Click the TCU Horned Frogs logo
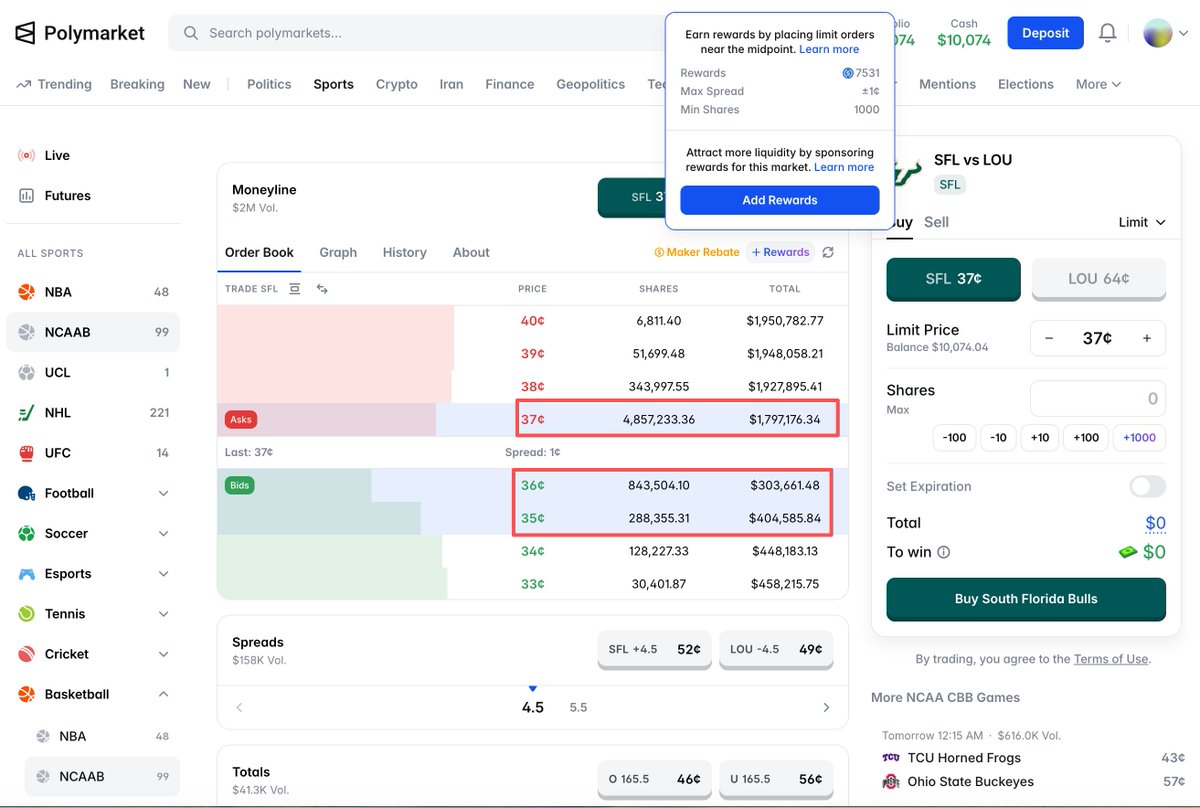The height and width of the screenshot is (808, 1200). point(890,758)
